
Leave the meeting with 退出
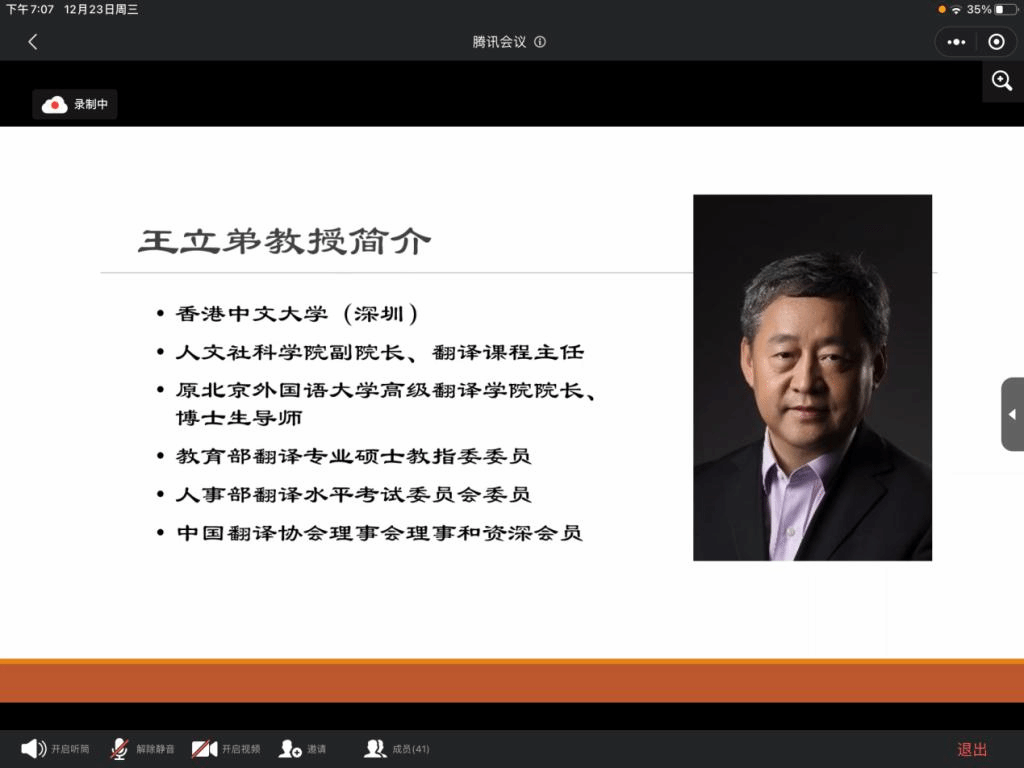(x=972, y=749)
